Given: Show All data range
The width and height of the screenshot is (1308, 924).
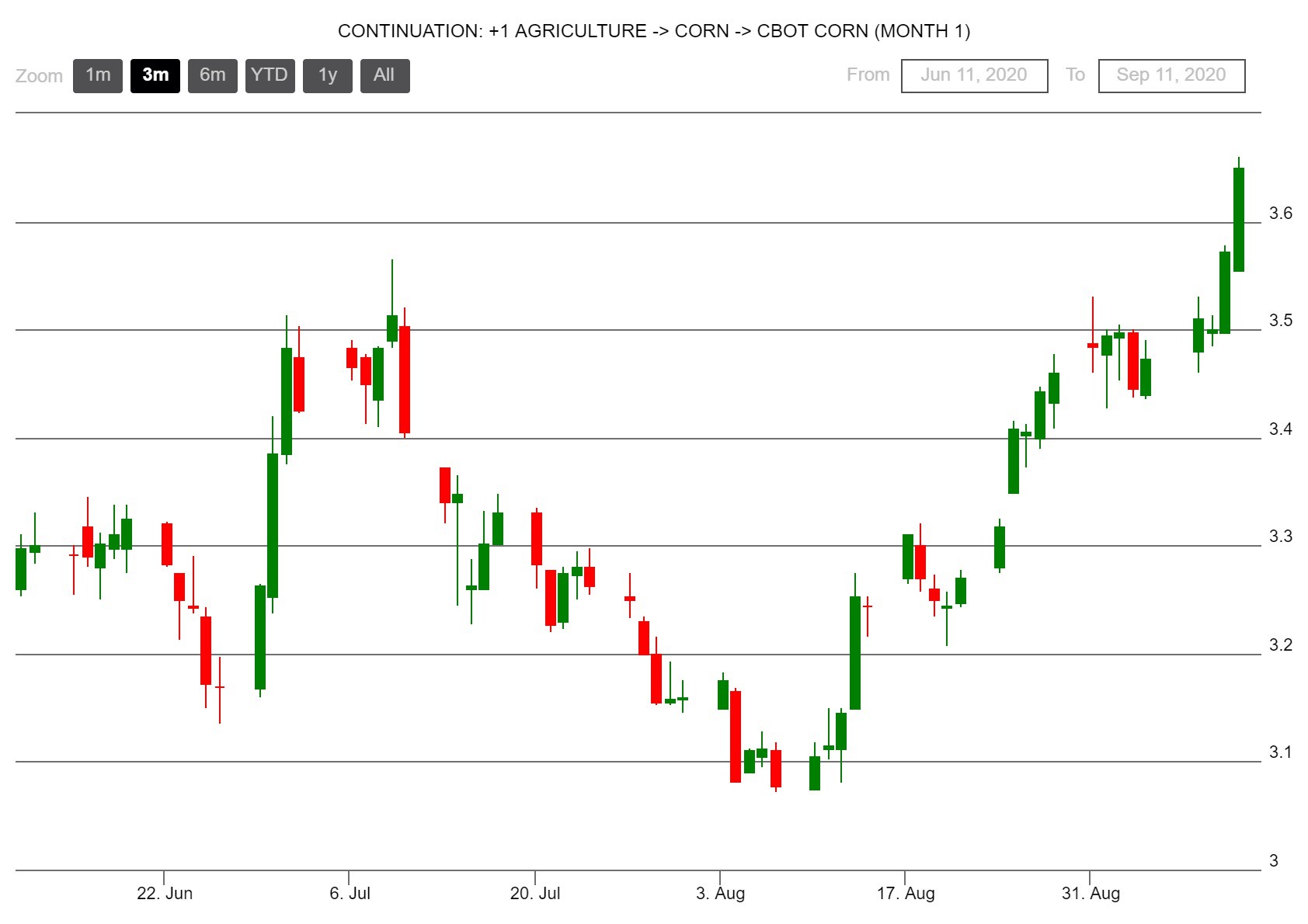Looking at the screenshot, I should pos(385,76).
